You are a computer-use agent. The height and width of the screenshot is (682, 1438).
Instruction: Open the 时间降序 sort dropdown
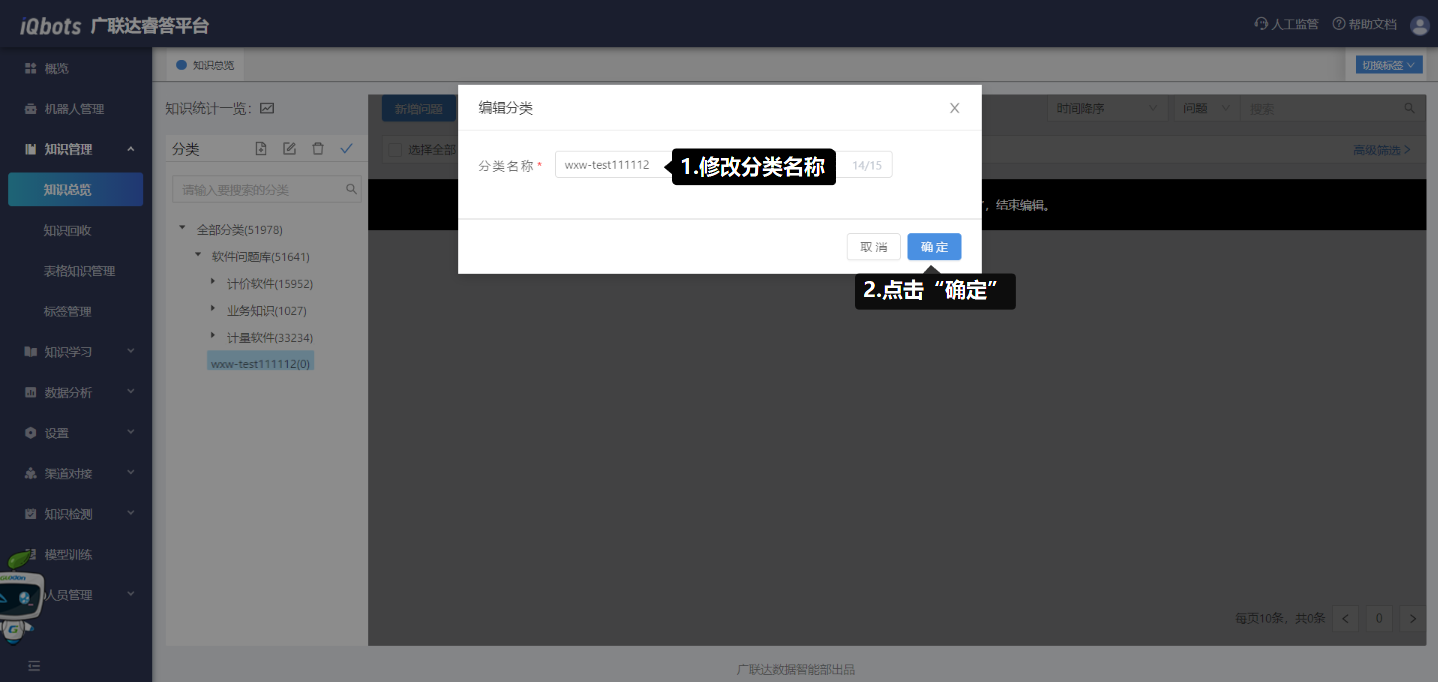(1107, 109)
